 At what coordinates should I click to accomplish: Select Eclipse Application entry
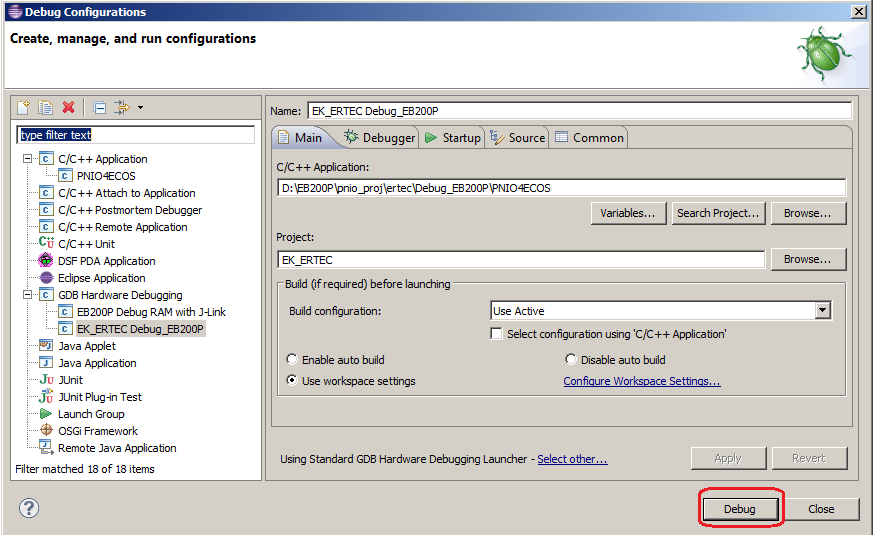tap(101, 278)
